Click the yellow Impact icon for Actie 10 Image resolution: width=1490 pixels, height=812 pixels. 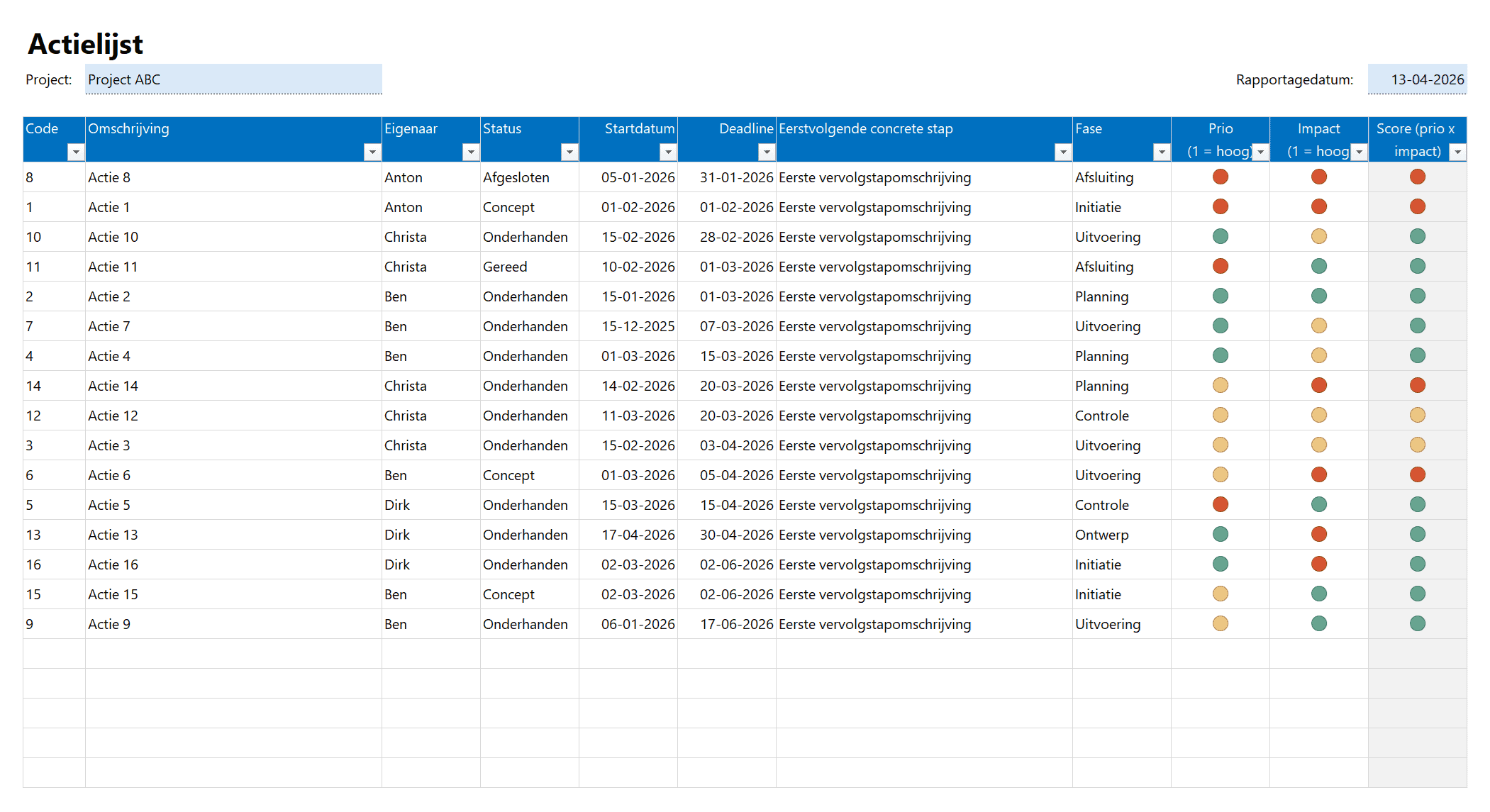[1318, 236]
